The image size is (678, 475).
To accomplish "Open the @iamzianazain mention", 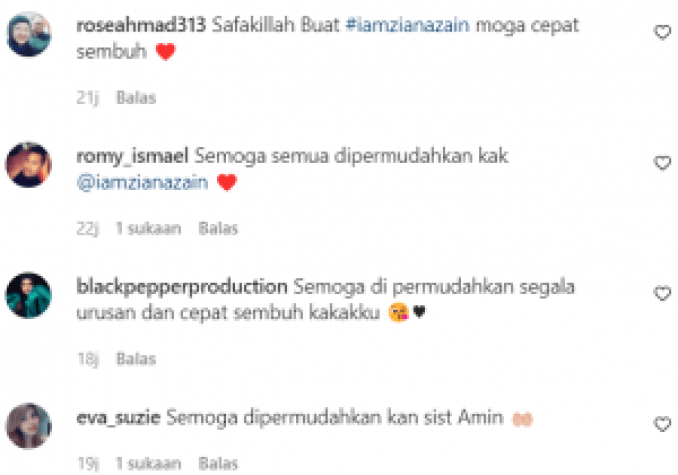I will [142, 182].
